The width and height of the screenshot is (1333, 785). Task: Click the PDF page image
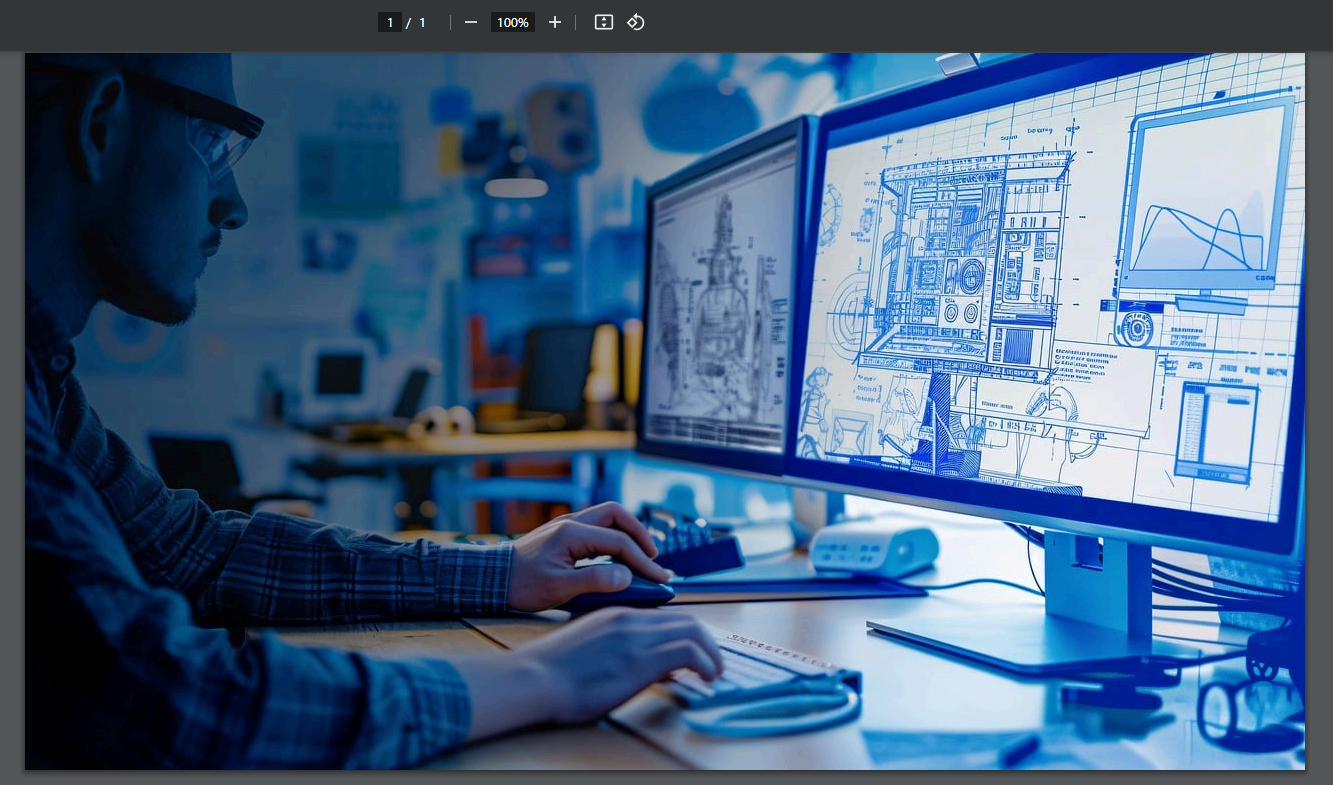pyautogui.click(x=665, y=411)
